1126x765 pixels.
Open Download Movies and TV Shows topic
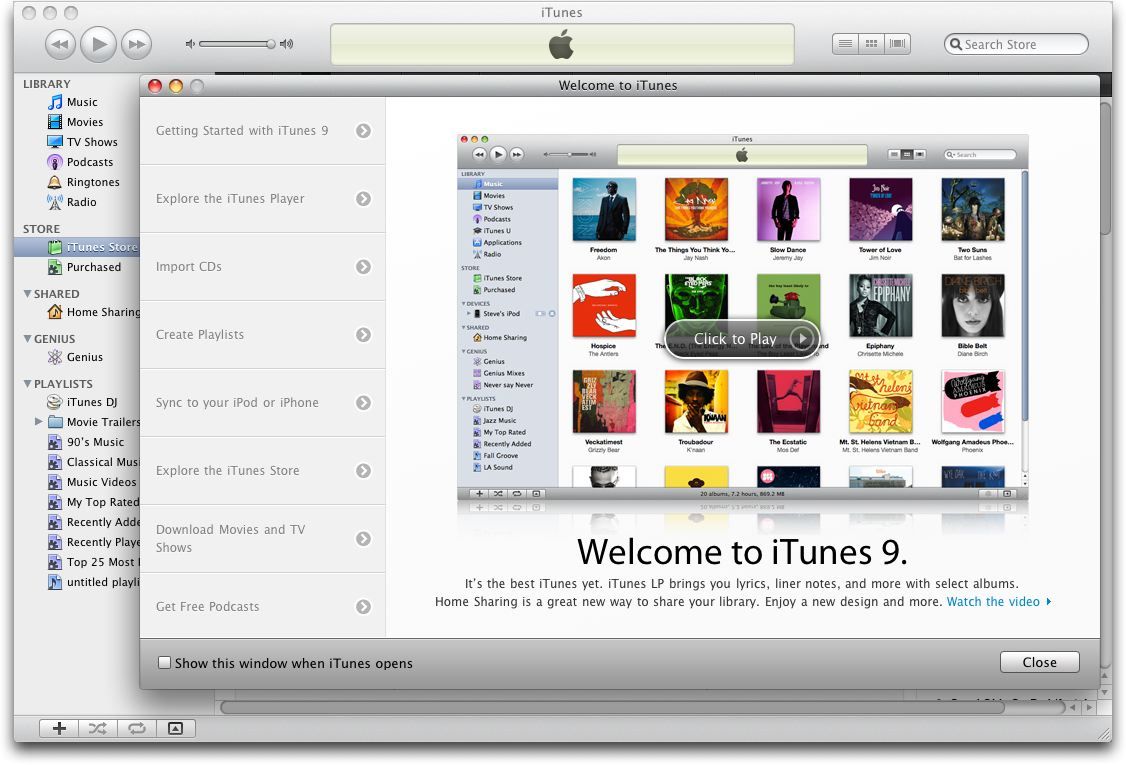[263, 539]
